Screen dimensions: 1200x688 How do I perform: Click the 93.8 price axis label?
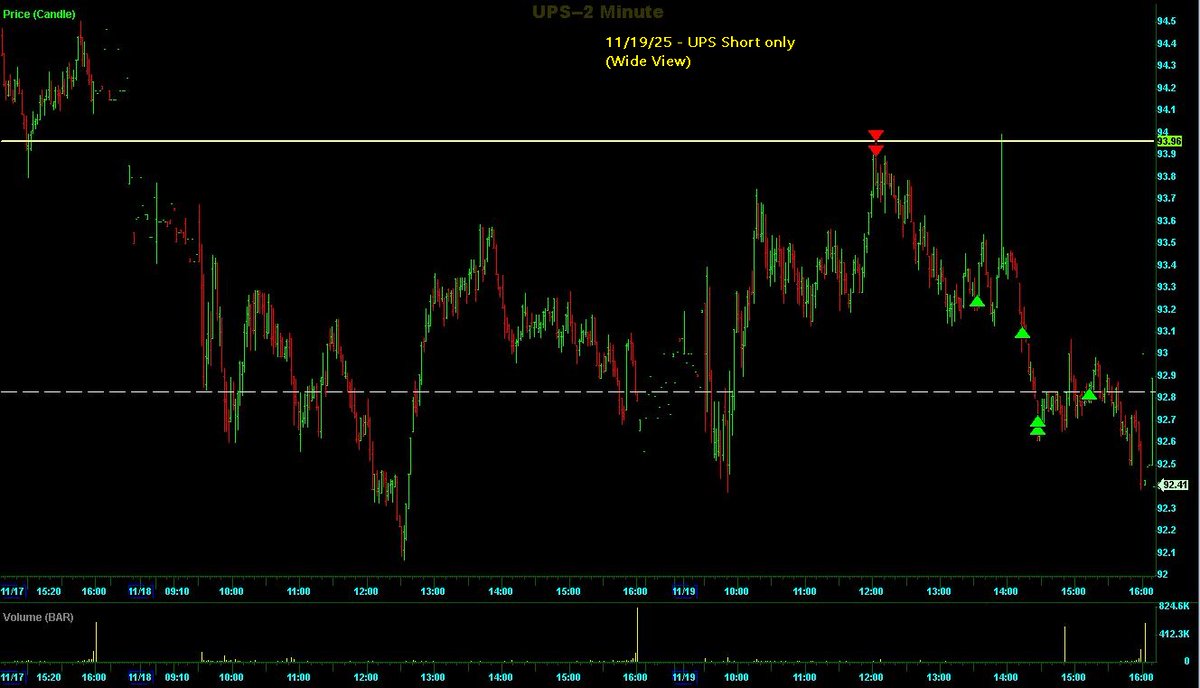point(1167,176)
